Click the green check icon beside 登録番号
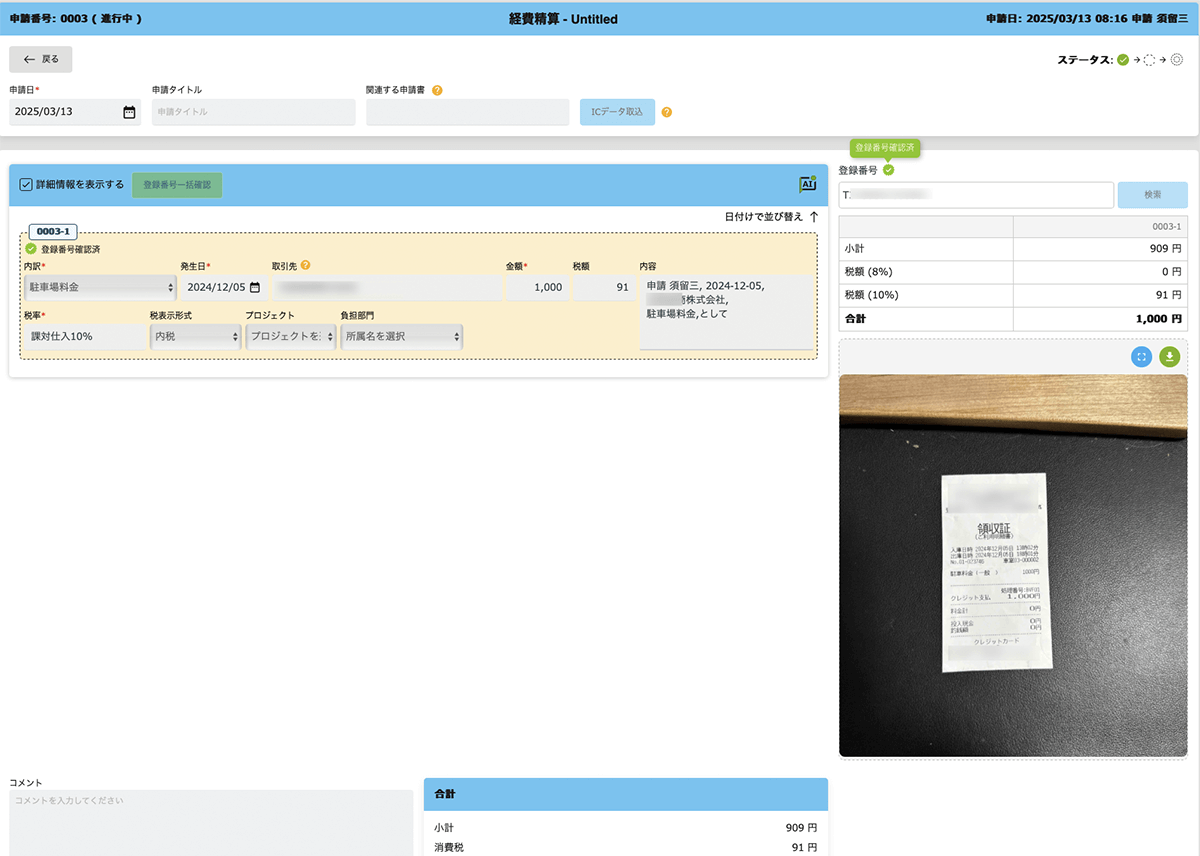Screen dimensions: 1200x856 [x=889, y=170]
